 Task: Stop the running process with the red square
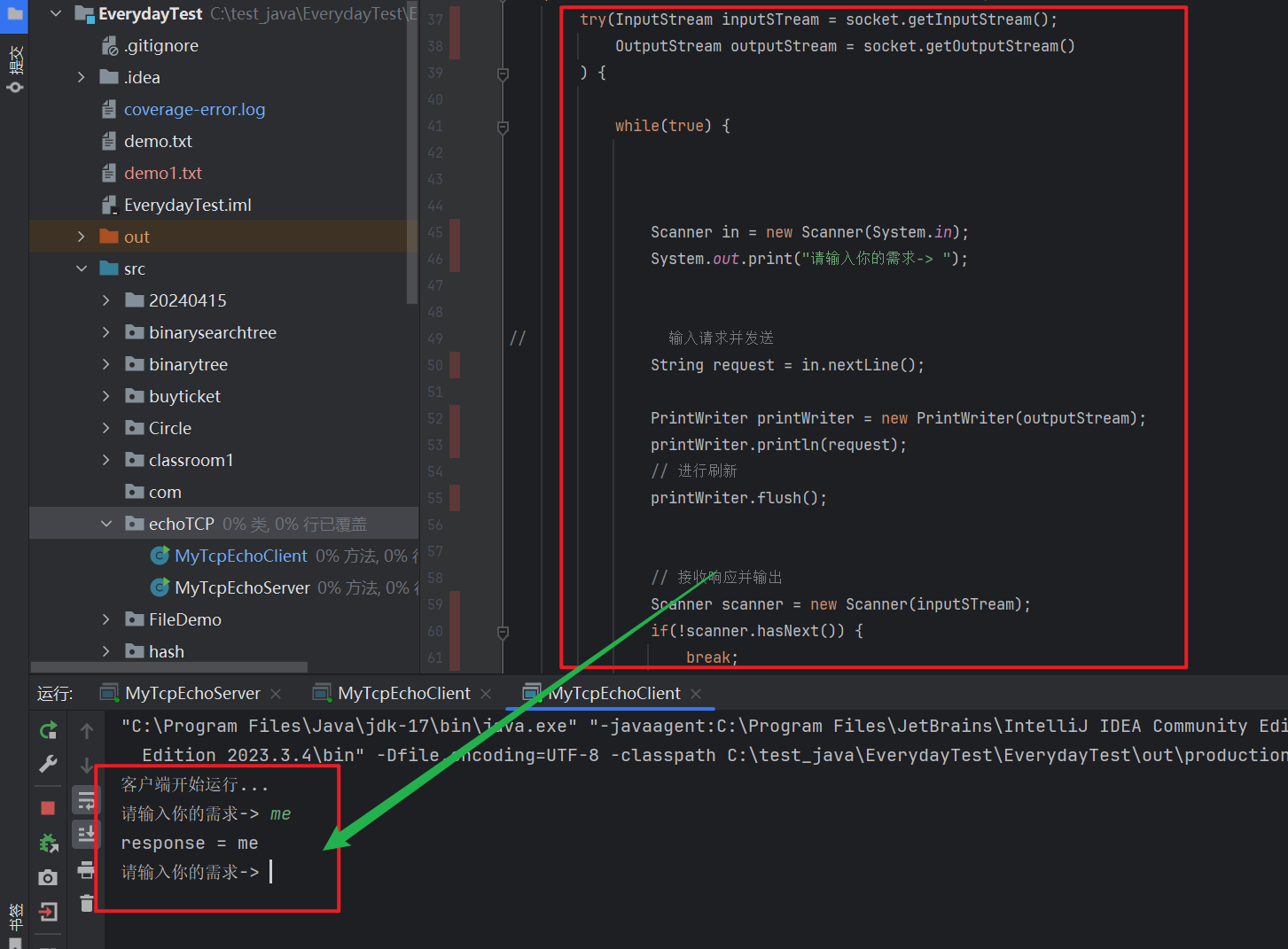[x=48, y=807]
